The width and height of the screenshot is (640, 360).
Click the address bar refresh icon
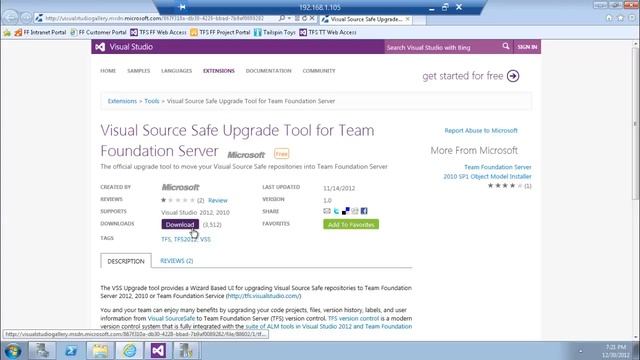(x=304, y=18)
